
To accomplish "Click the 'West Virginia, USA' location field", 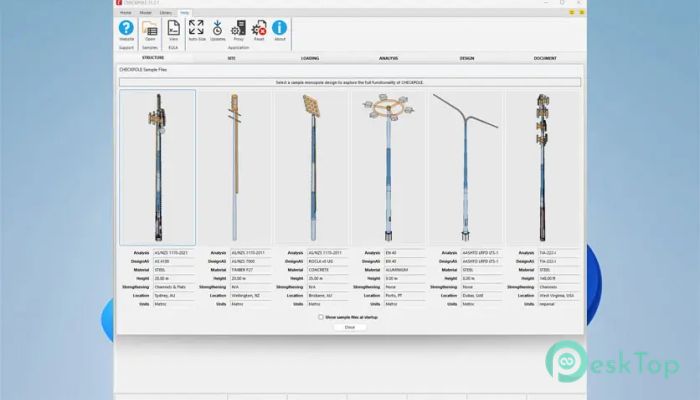I will point(559,296).
